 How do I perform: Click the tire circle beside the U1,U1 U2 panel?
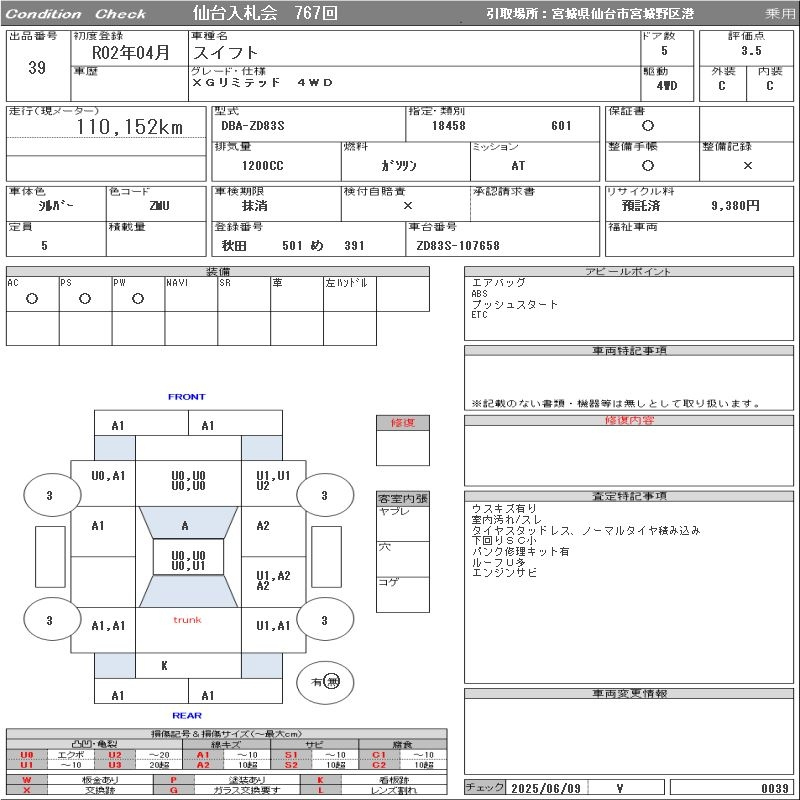[x=325, y=495]
